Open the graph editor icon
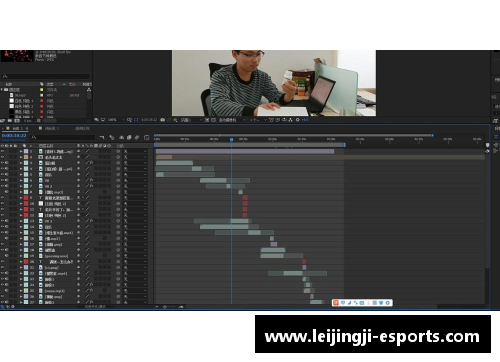Viewport: 500px width, 362px height. [146, 138]
